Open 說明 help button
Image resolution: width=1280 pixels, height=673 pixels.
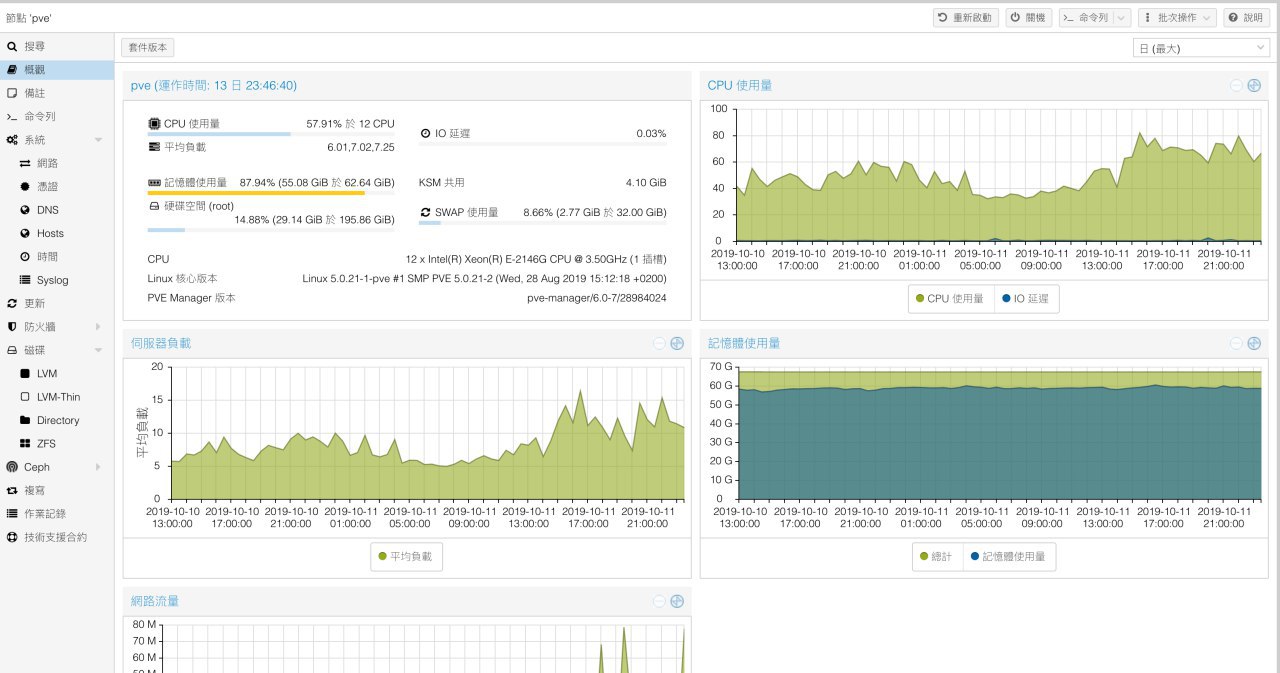point(1246,18)
